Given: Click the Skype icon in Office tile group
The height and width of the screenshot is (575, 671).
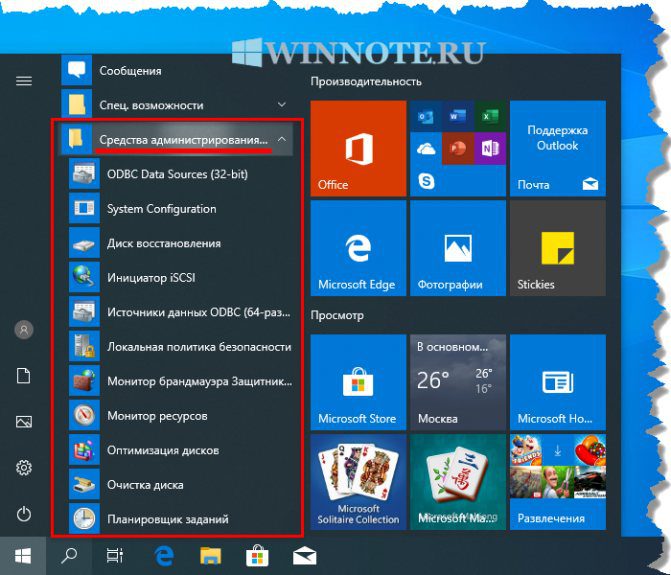Looking at the screenshot, I should 426,181.
